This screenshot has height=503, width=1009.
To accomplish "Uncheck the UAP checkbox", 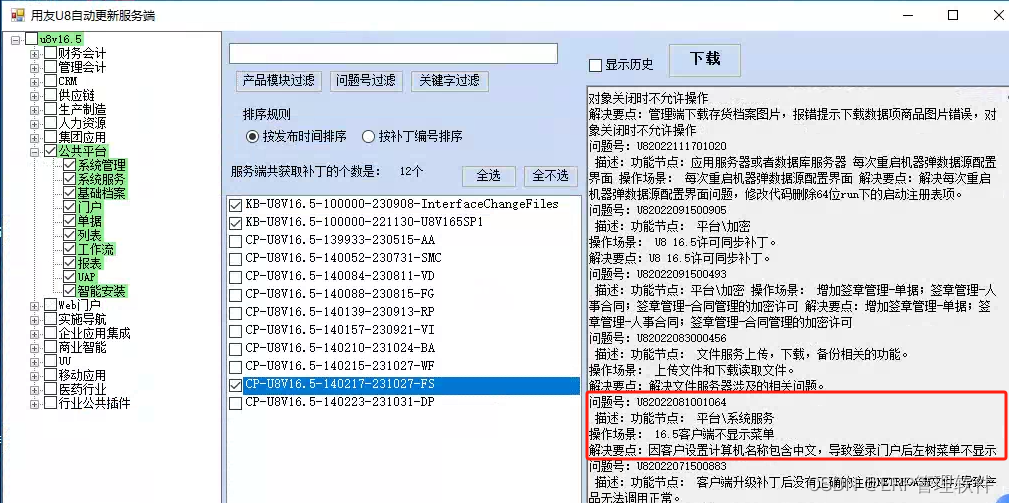I will click(69, 277).
